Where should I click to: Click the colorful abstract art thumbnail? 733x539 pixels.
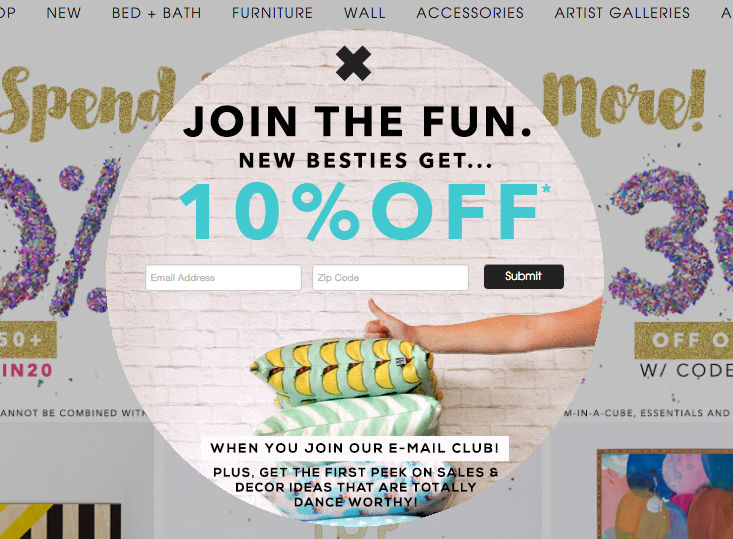pos(665,495)
